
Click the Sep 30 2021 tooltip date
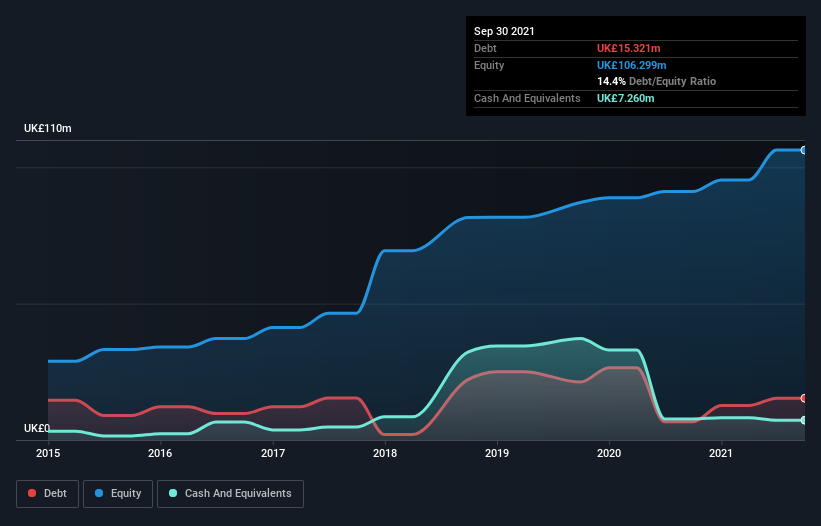click(504, 31)
